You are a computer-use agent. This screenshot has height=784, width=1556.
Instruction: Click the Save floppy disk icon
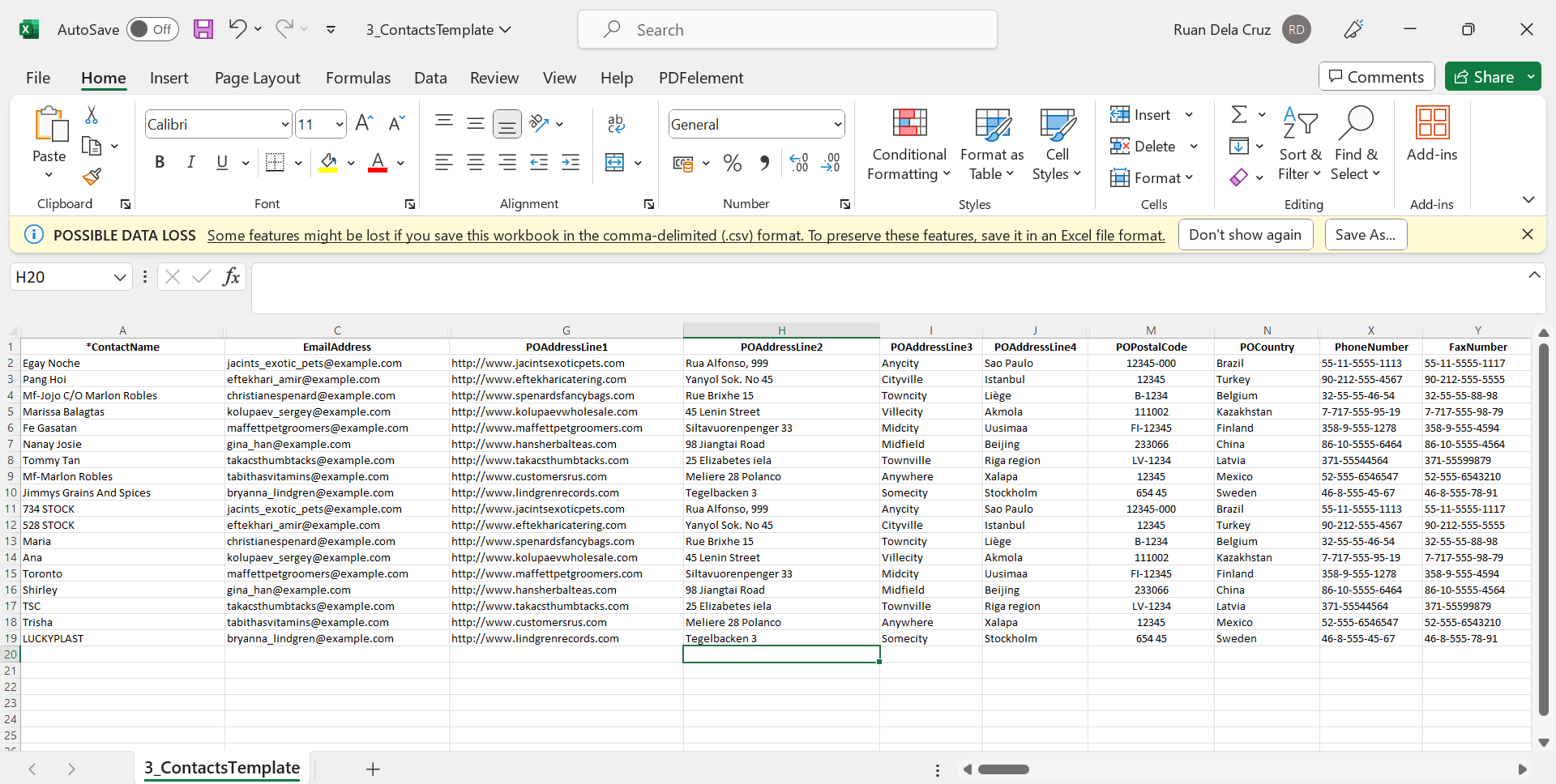(203, 30)
